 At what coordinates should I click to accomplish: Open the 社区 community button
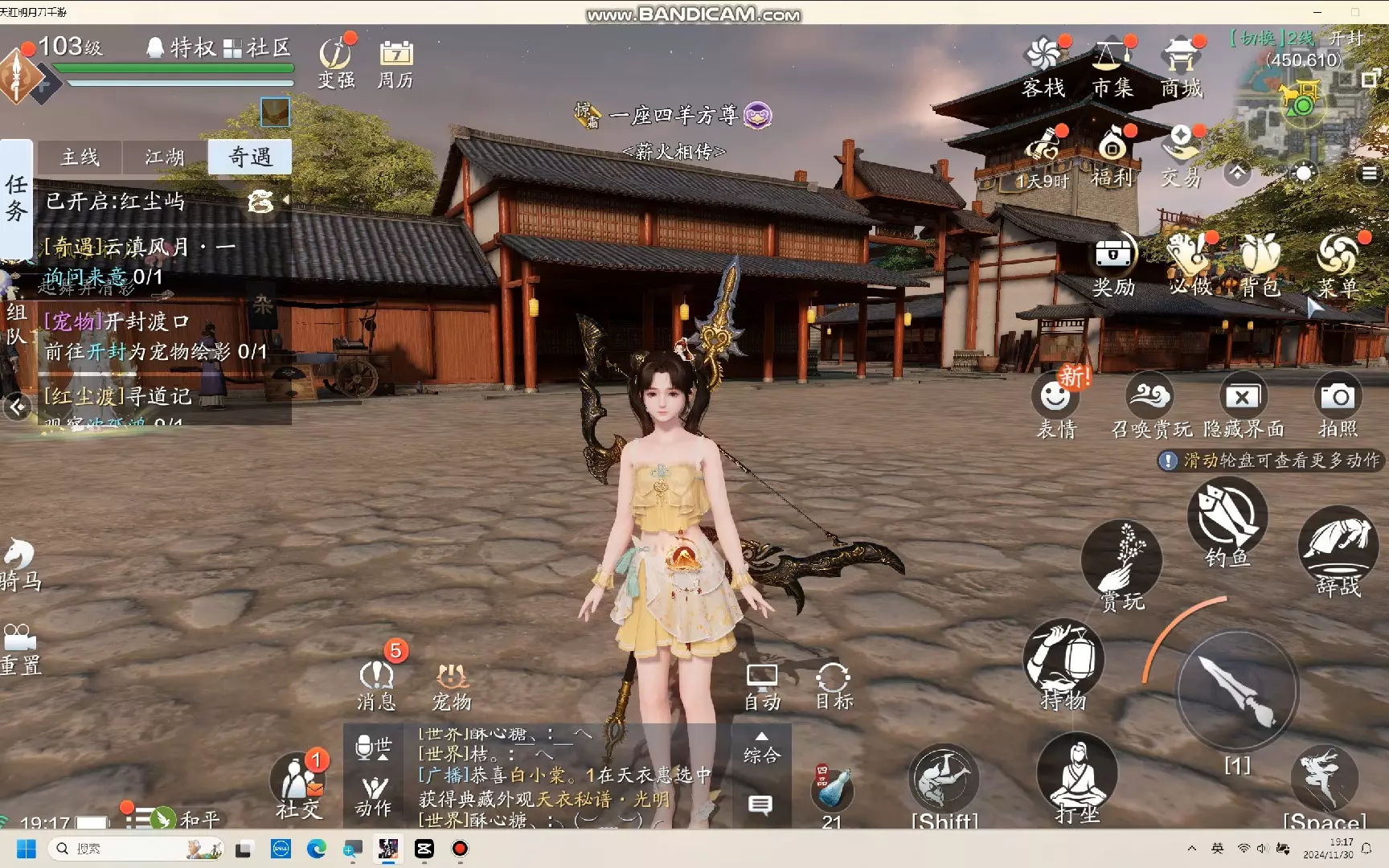256,47
